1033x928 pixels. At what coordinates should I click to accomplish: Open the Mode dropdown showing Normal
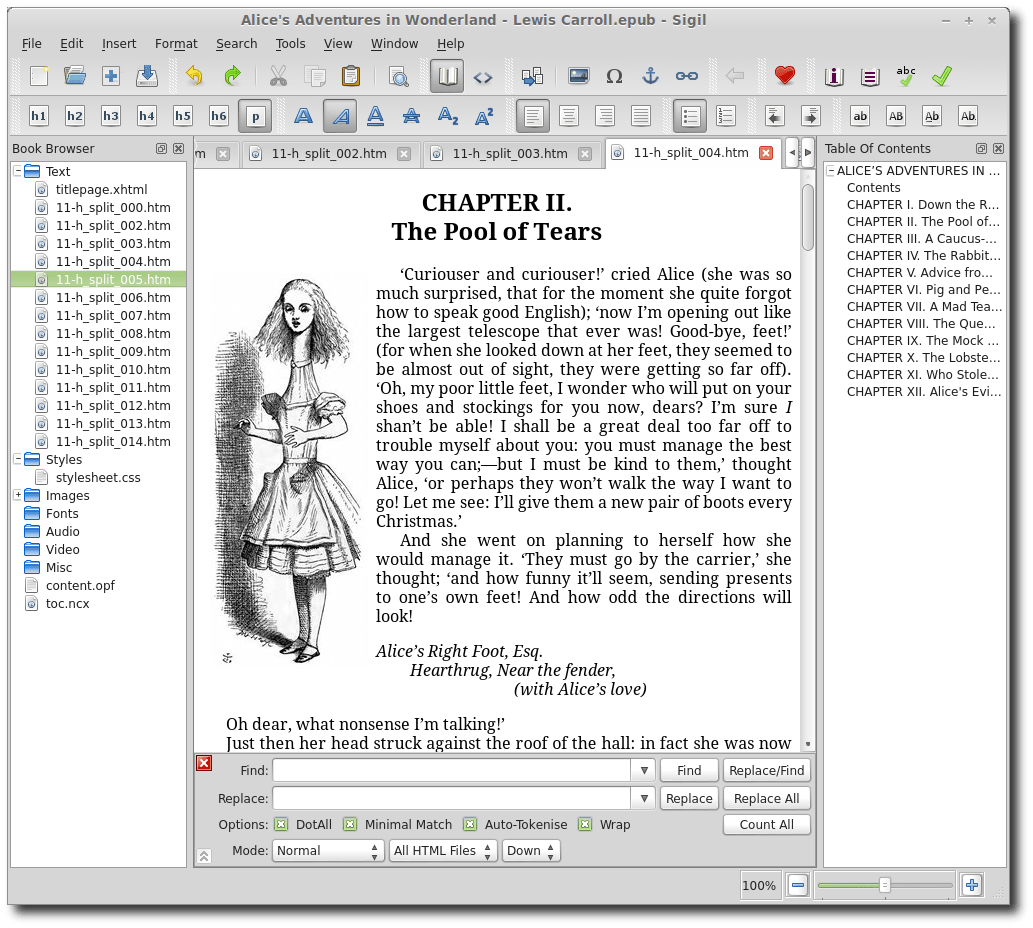(328, 851)
